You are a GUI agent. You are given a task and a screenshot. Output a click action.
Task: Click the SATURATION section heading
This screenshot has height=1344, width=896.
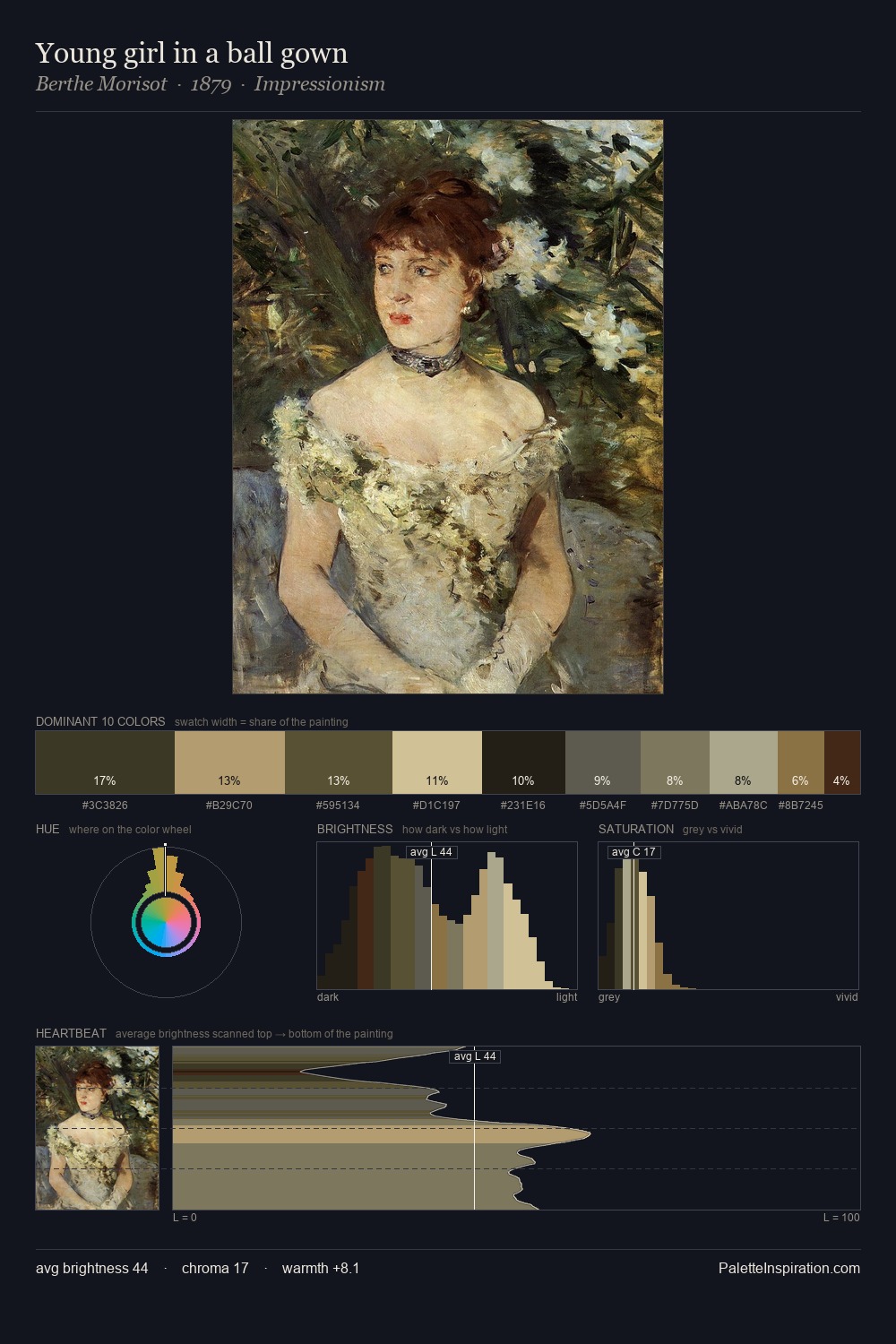pos(636,829)
